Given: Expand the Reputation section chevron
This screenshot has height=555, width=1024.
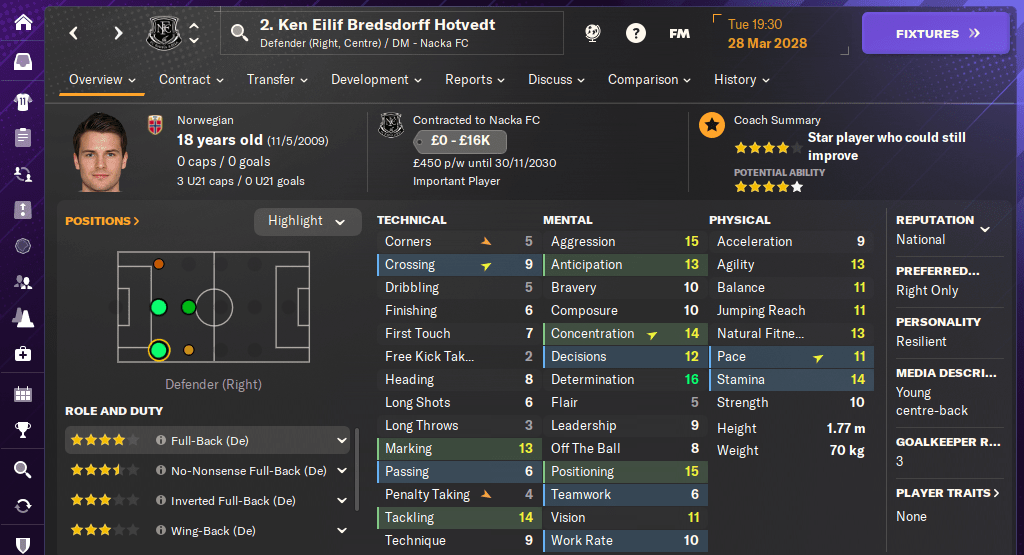Looking at the screenshot, I should pos(985,229).
